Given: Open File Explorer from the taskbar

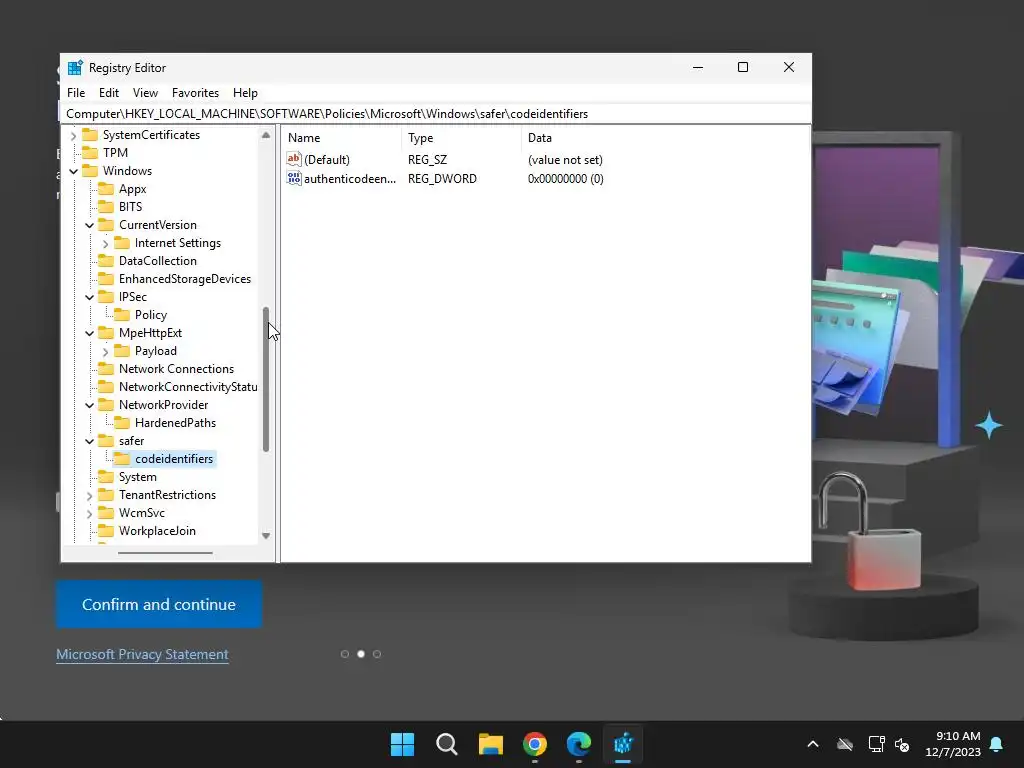Looking at the screenshot, I should point(490,744).
